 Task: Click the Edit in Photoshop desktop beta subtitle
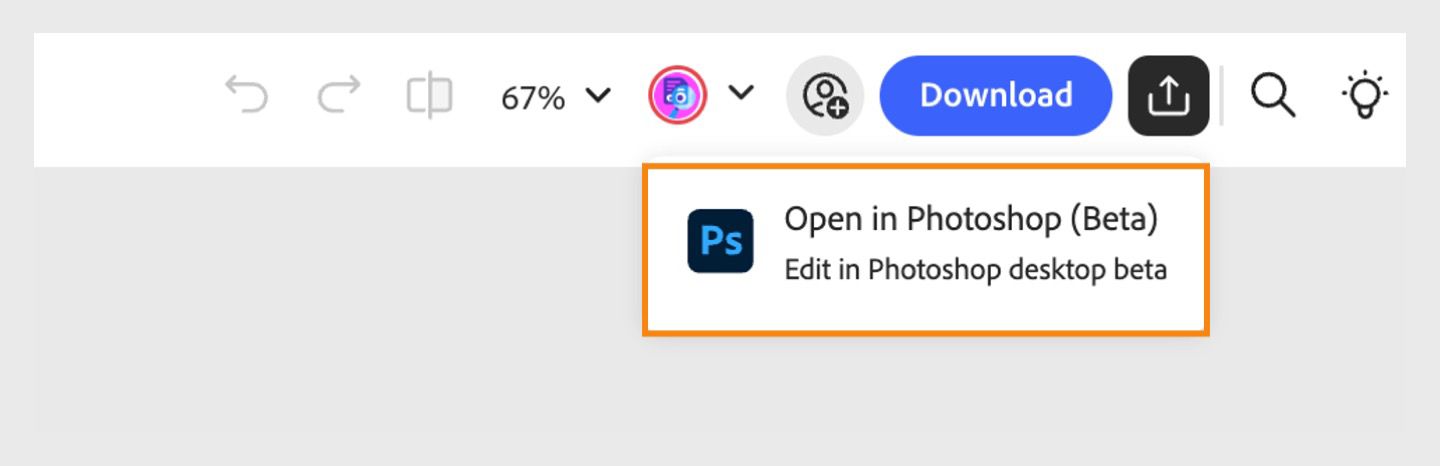coord(975,270)
